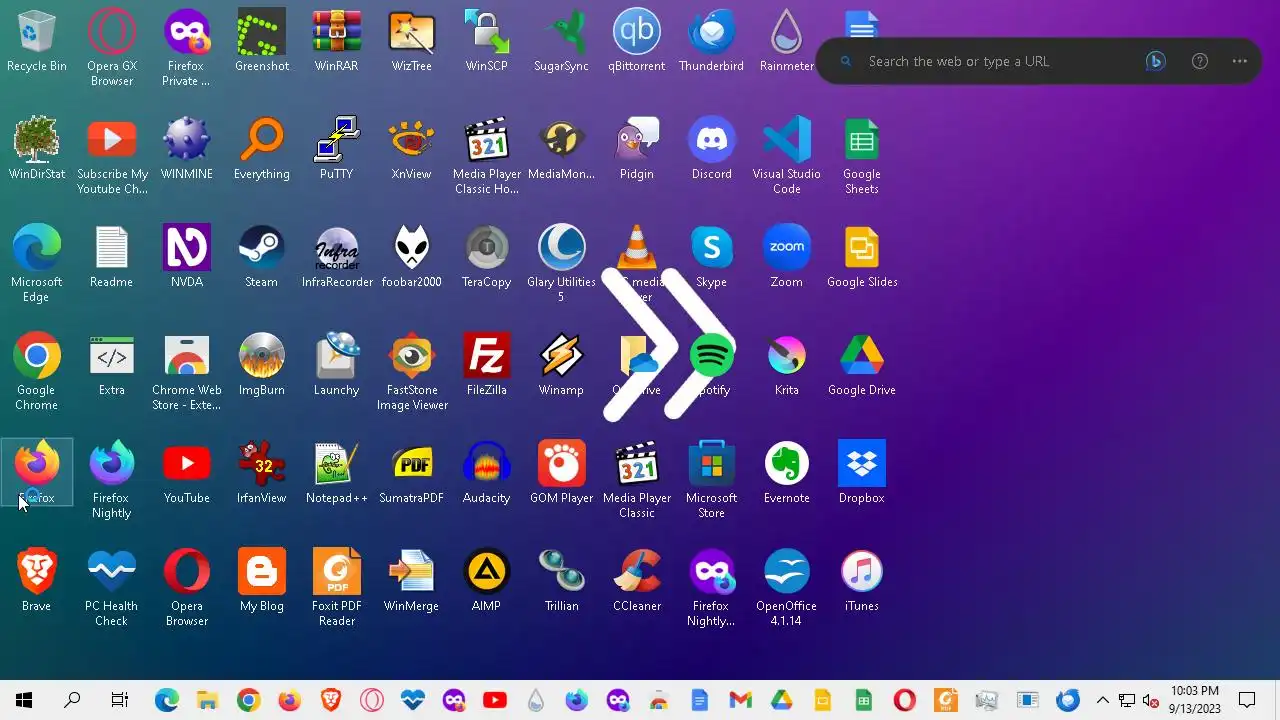Select the XnView desktop icon

coord(411,150)
